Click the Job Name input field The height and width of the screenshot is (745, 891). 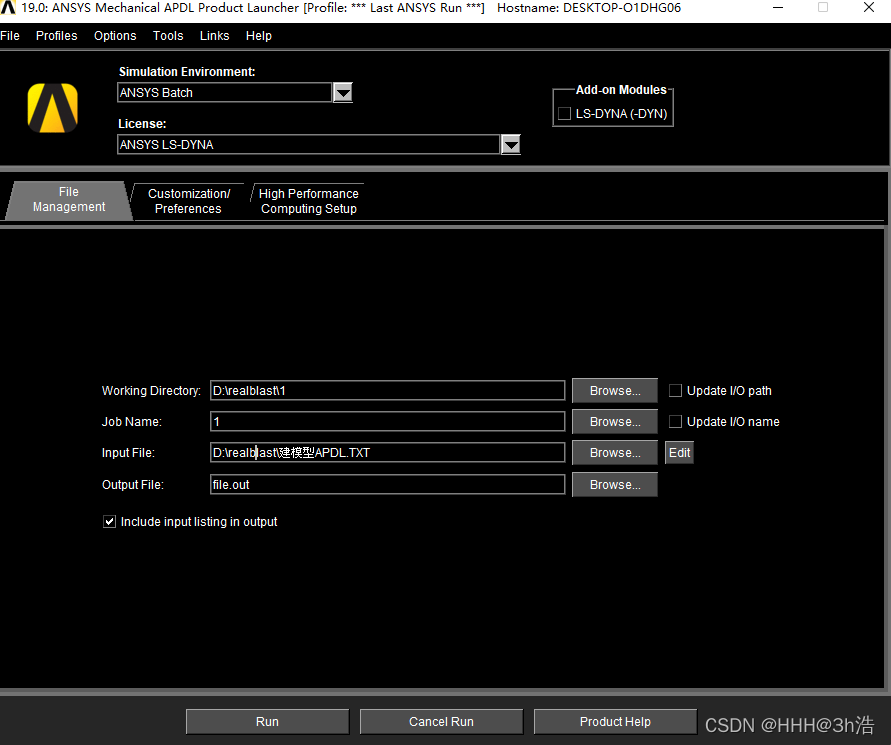[387, 422]
